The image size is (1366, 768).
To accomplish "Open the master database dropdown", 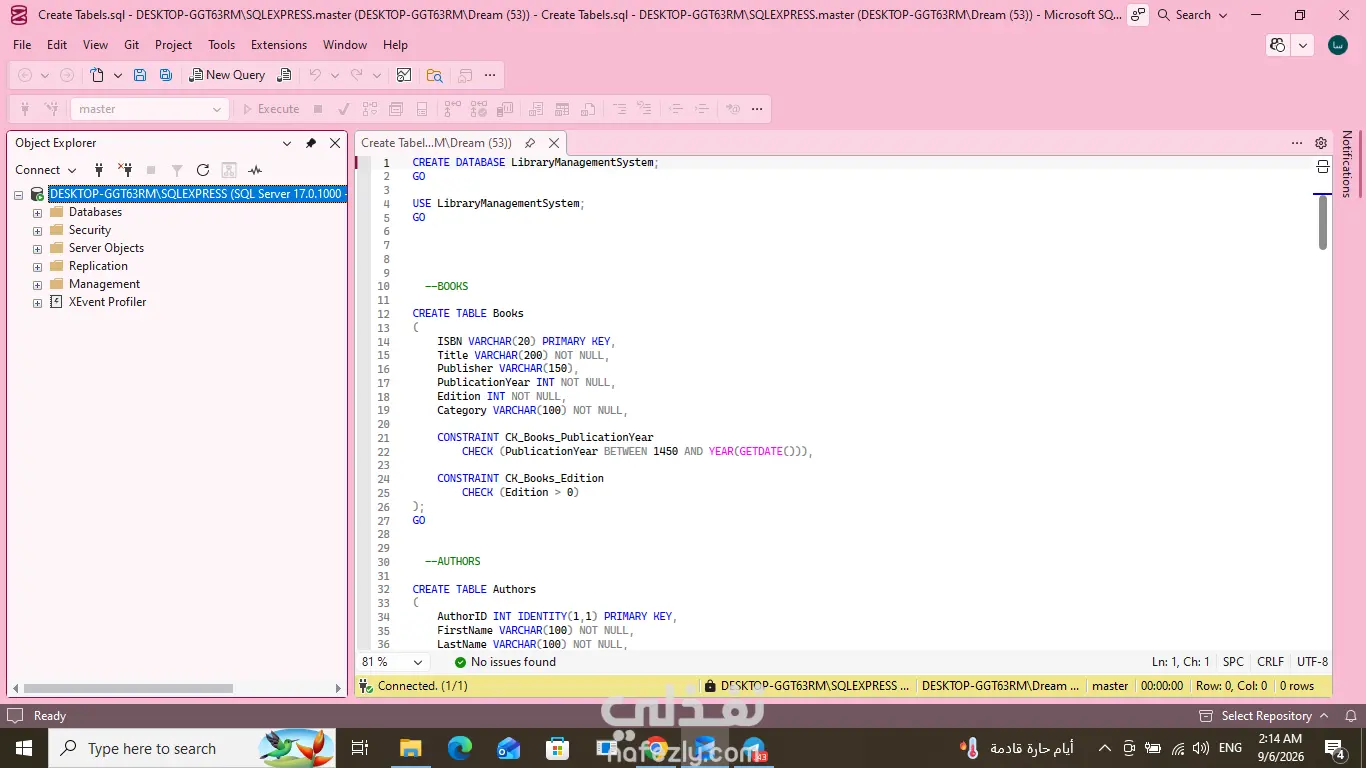I will click(150, 109).
